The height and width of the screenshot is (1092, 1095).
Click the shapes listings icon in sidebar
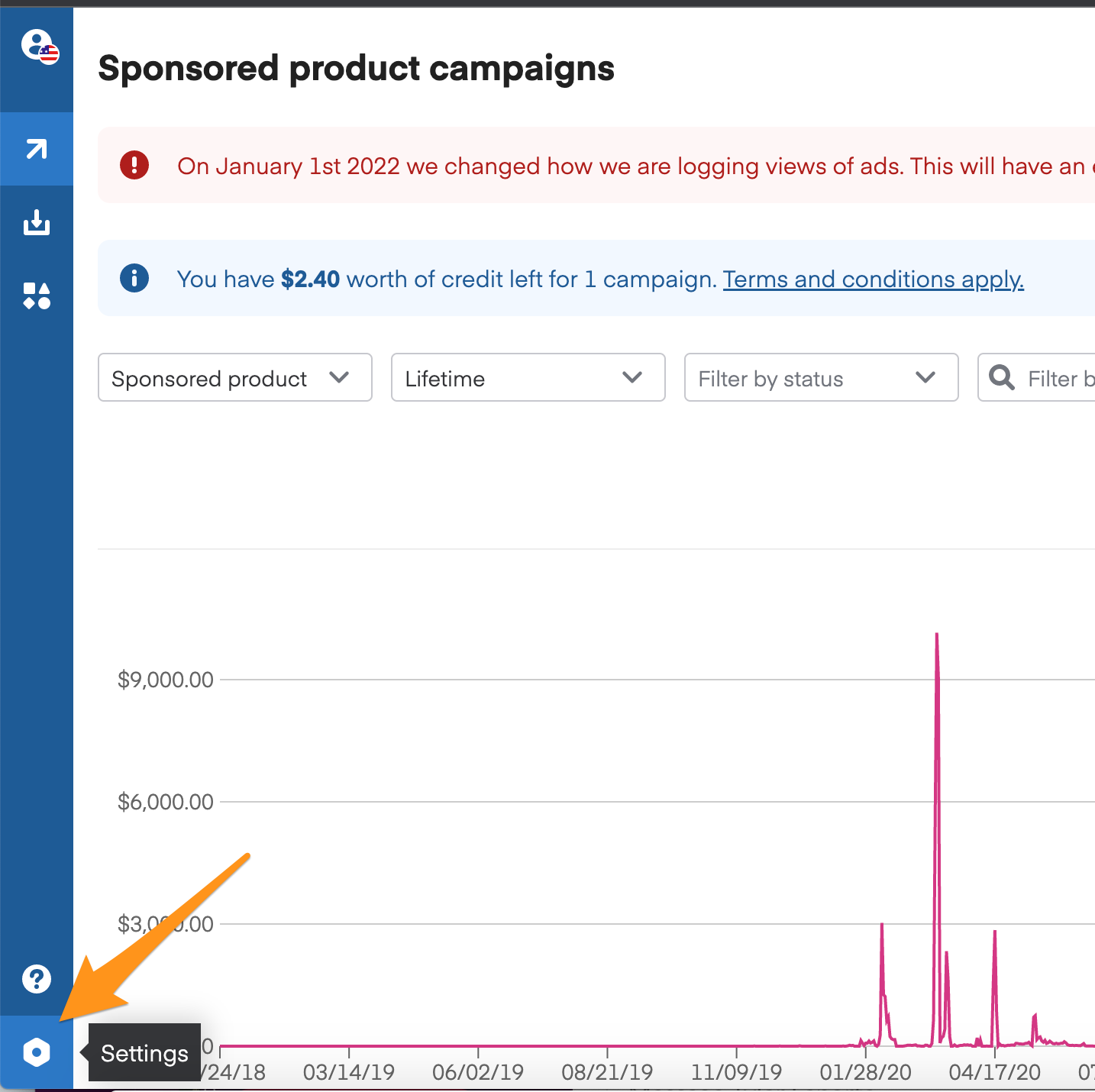click(x=37, y=295)
